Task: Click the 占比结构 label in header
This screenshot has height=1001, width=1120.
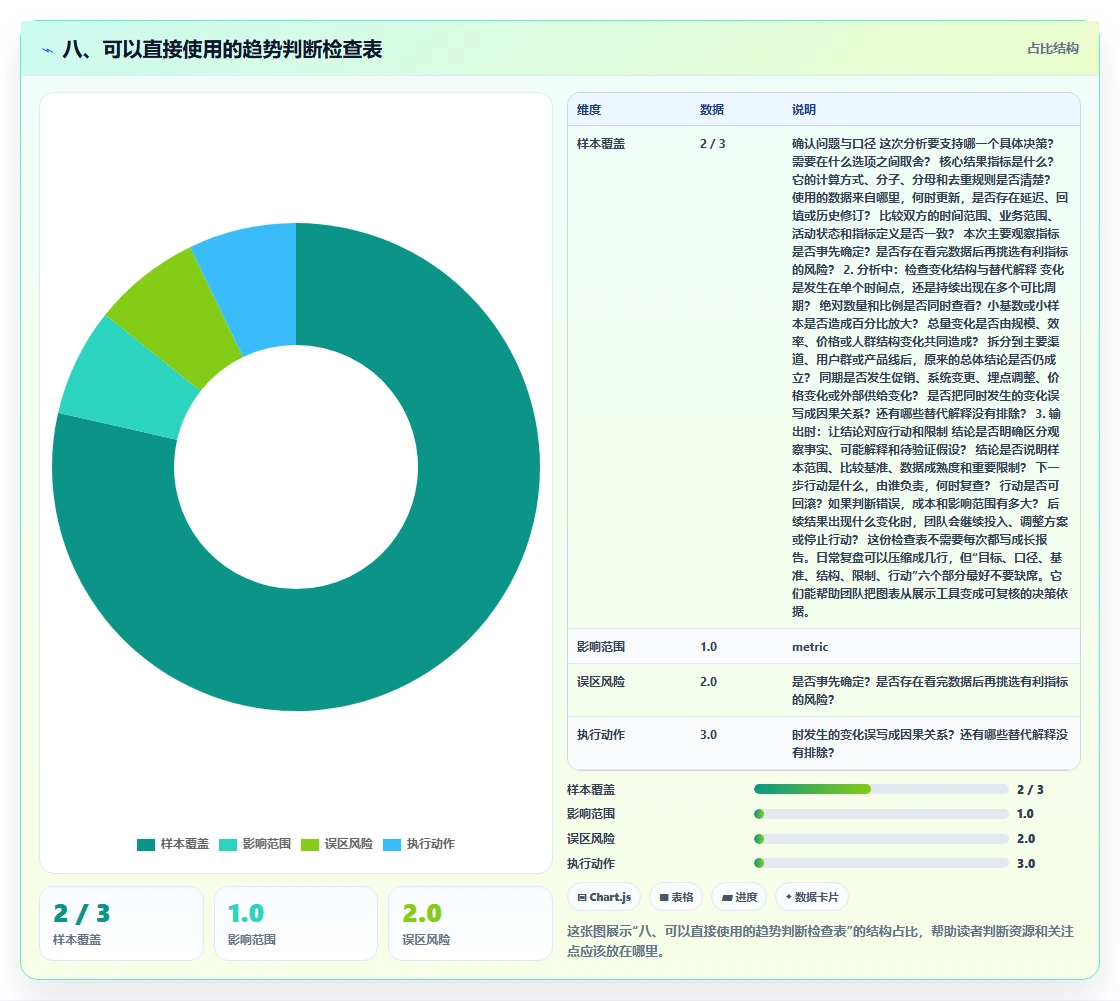Action: pyautogui.click(x=1053, y=49)
